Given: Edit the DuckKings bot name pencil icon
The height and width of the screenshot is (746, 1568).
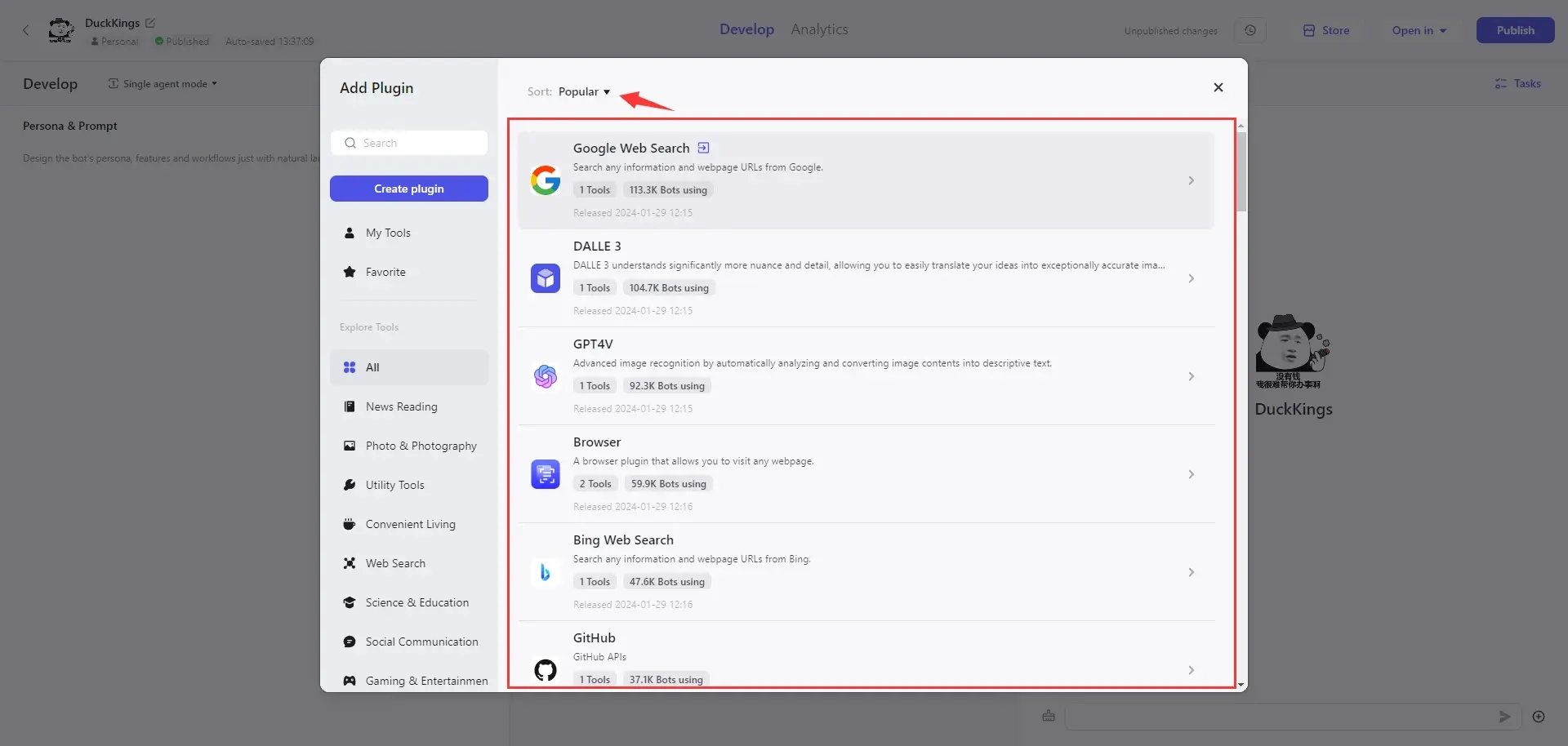Looking at the screenshot, I should click(x=150, y=23).
